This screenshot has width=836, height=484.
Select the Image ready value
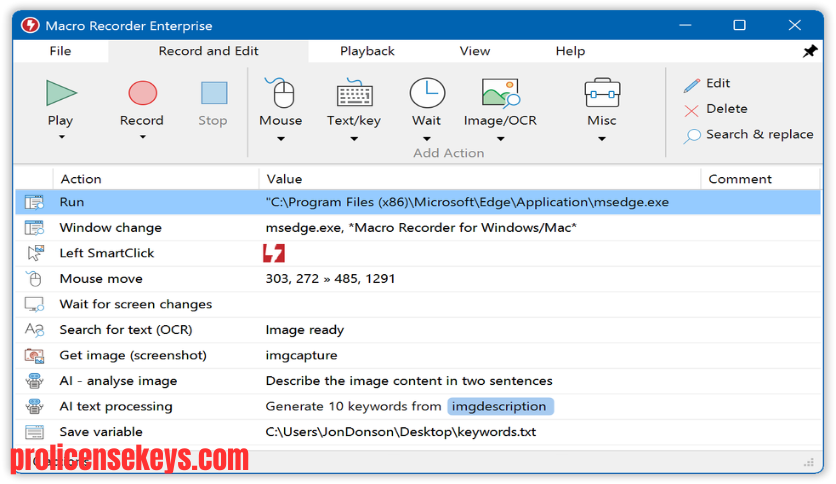304,330
